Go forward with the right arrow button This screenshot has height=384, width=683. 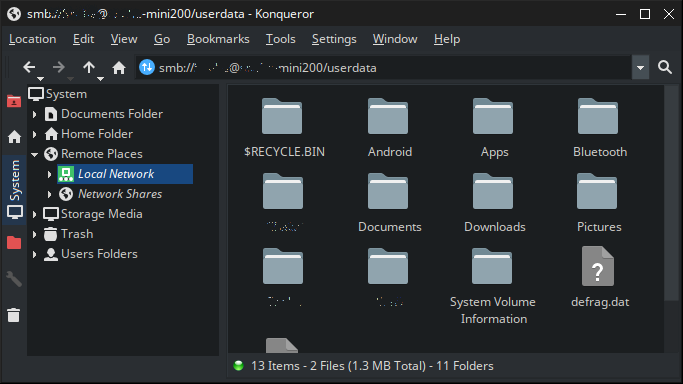58,67
